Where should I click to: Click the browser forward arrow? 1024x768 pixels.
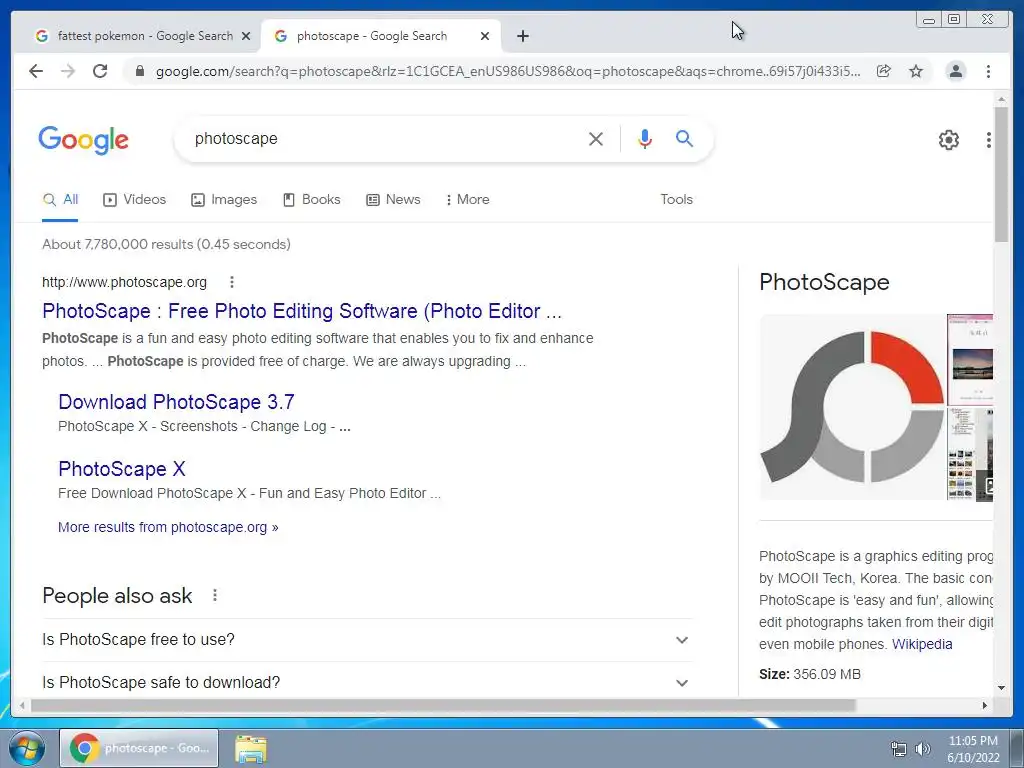click(x=68, y=71)
